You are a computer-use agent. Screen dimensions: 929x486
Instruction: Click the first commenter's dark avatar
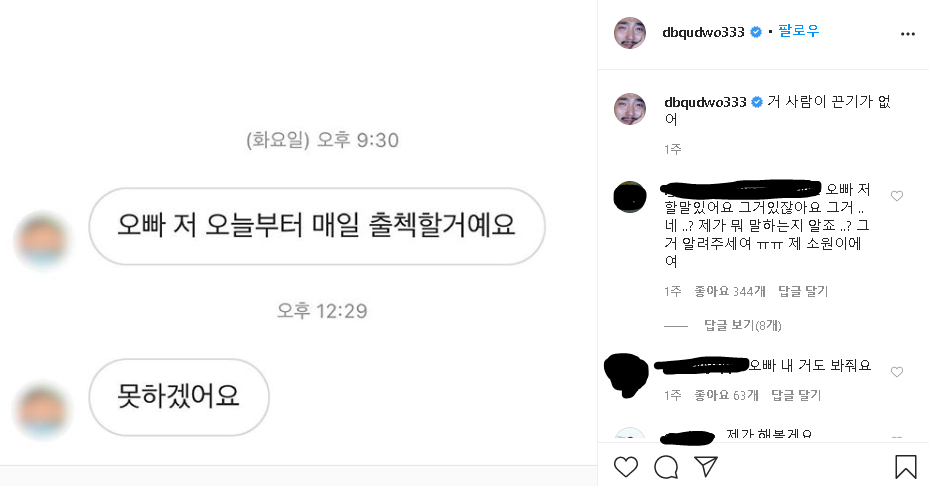click(x=630, y=197)
